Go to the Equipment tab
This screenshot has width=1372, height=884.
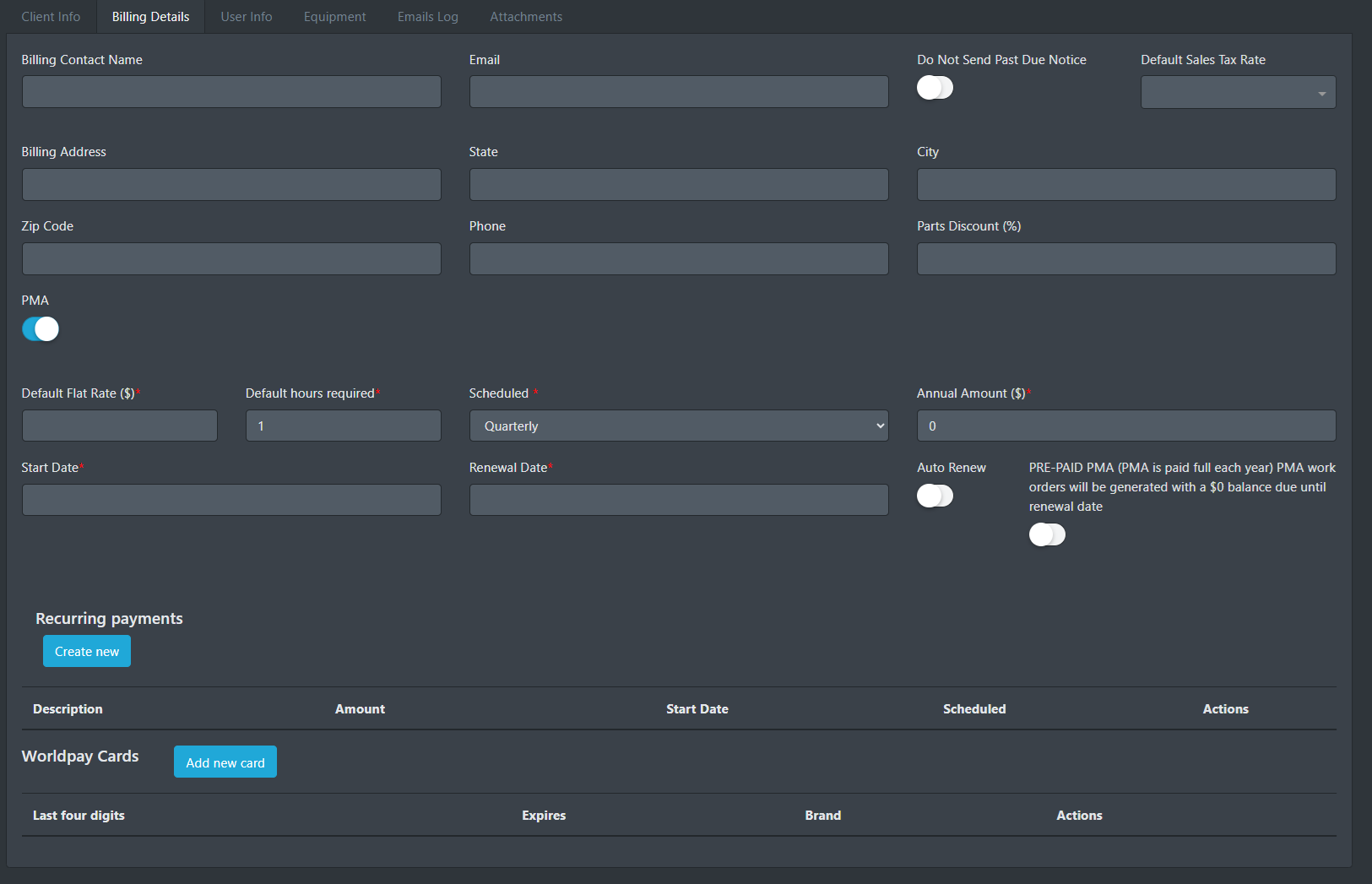pyautogui.click(x=335, y=17)
